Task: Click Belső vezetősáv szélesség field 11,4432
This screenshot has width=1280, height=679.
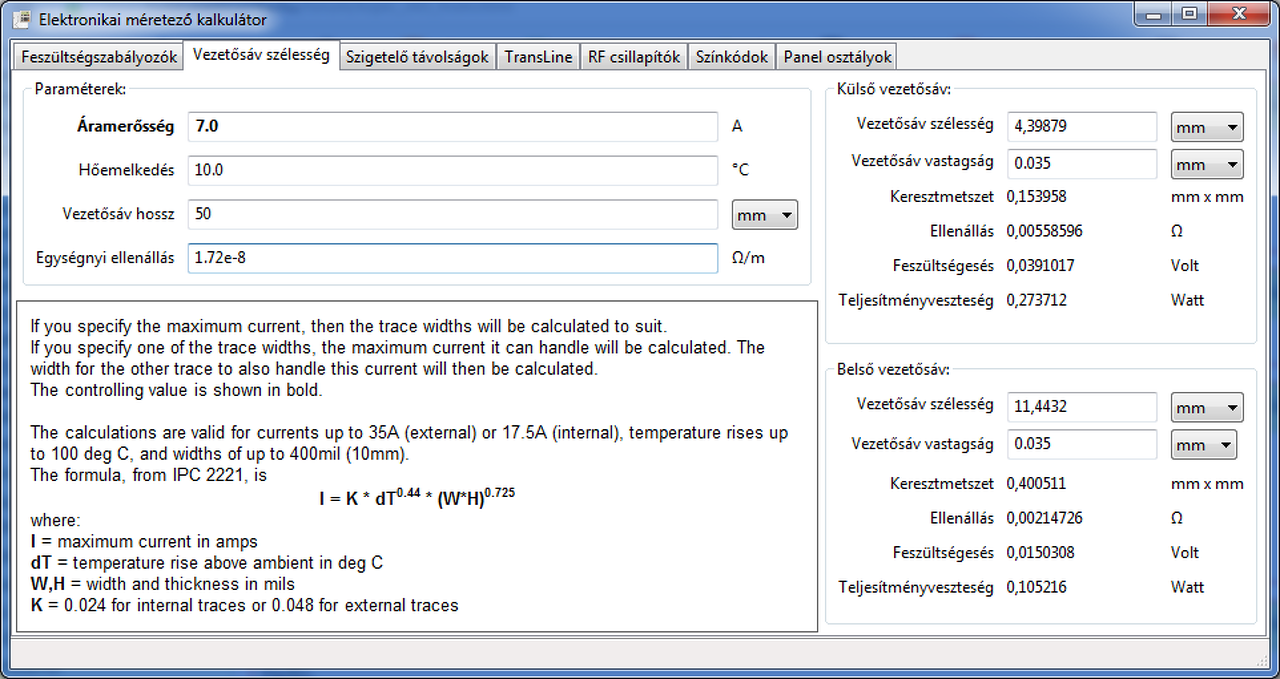Action: [x=1082, y=407]
